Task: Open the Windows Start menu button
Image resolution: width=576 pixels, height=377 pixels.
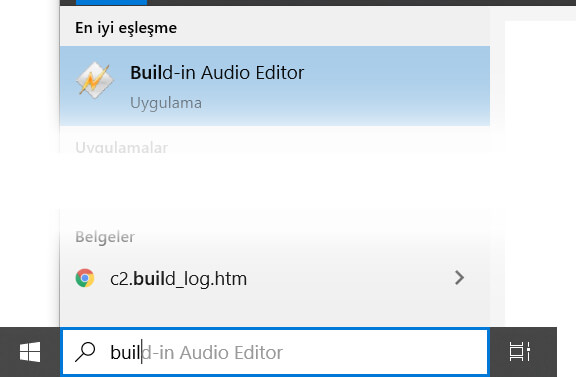Action: tap(30, 352)
